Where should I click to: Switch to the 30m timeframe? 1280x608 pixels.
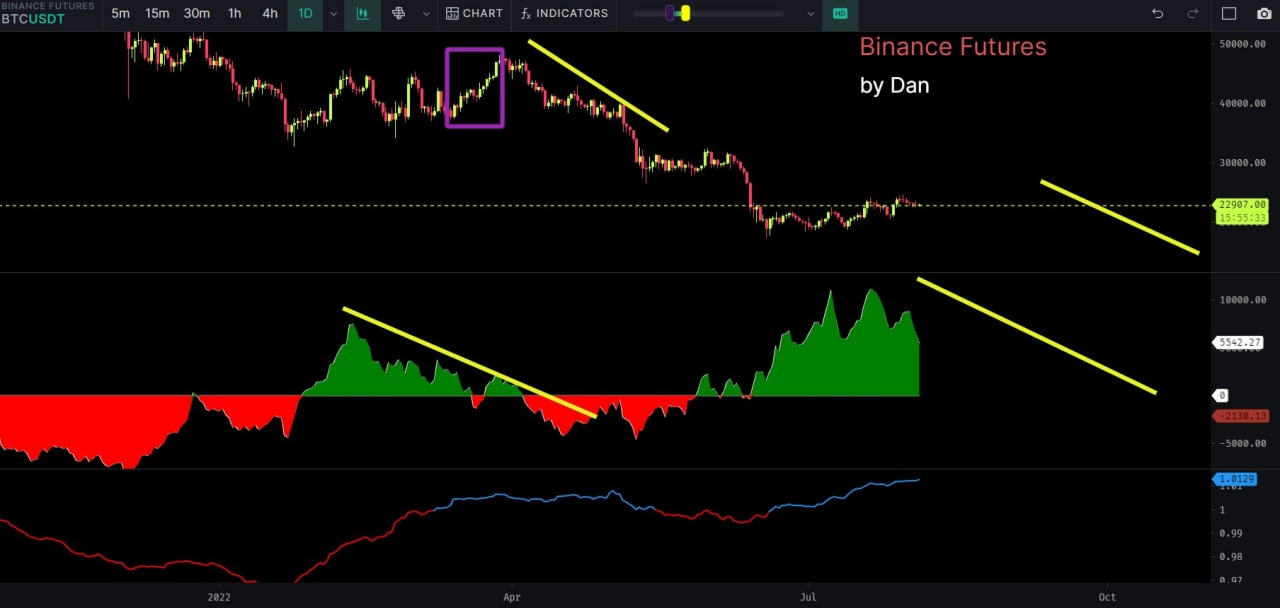(197, 14)
